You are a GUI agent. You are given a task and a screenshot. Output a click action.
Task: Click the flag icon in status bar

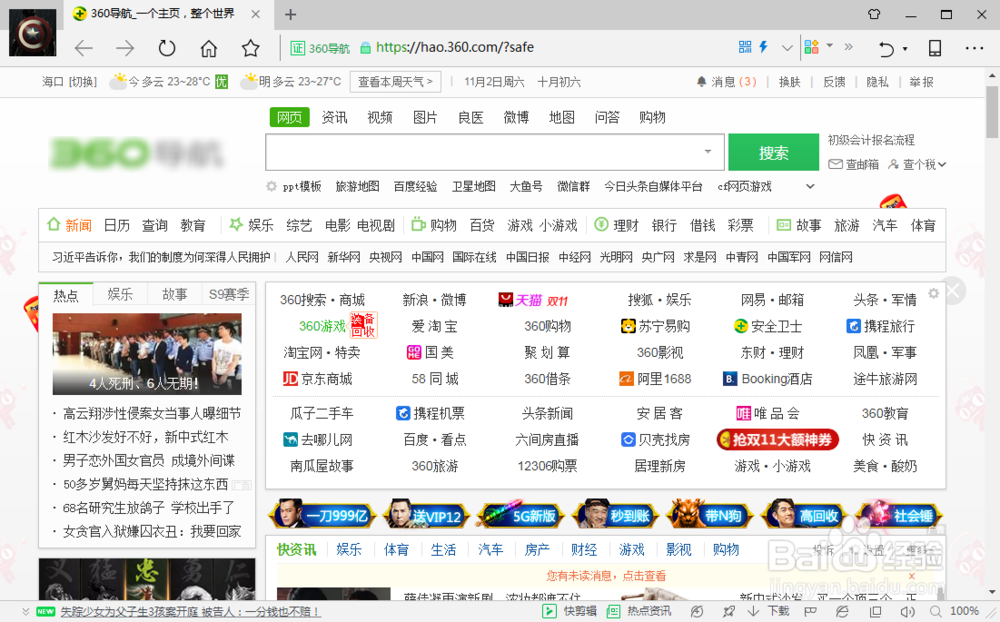pos(811,611)
